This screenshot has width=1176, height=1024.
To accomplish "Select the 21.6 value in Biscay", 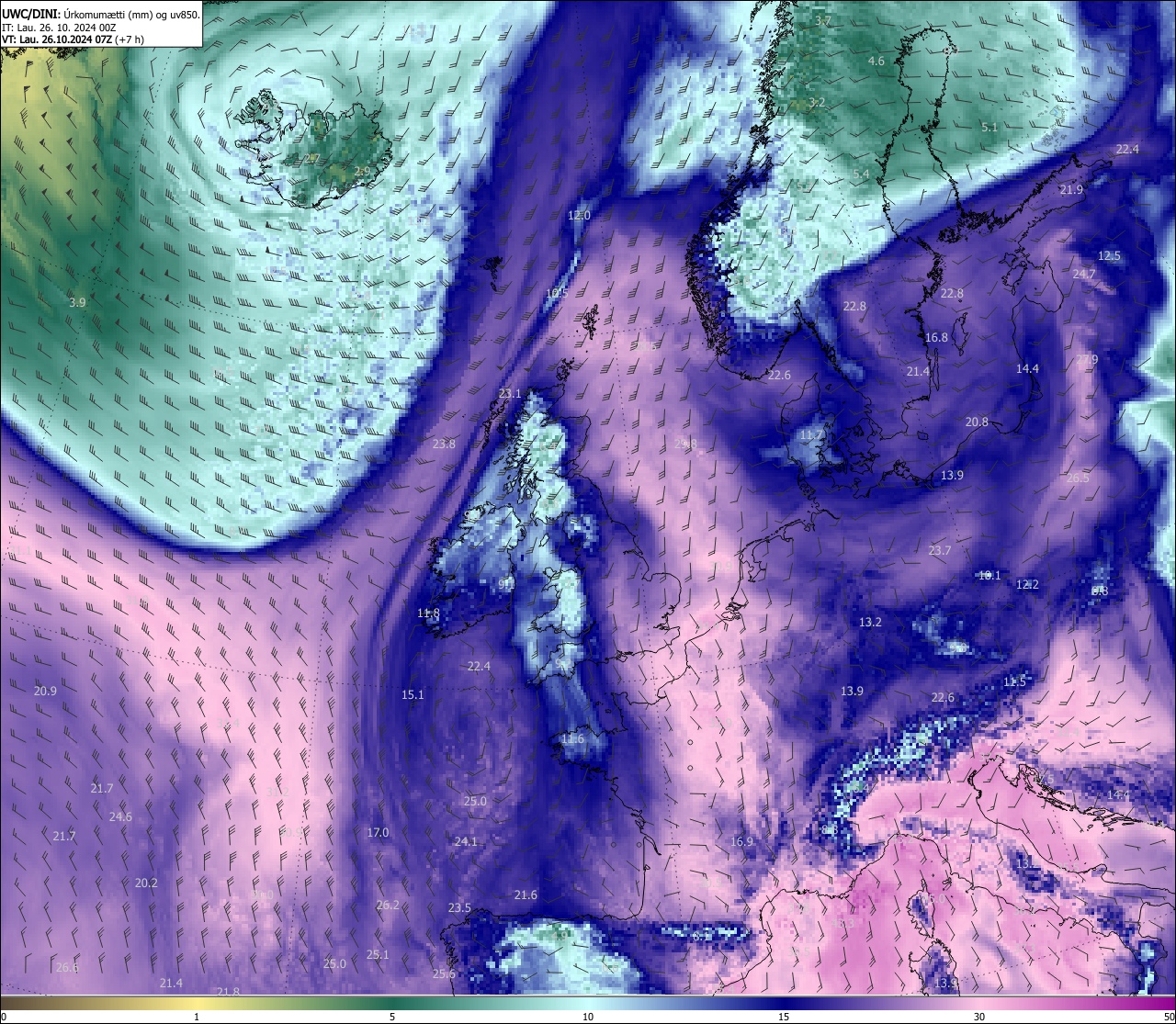I will click(x=526, y=895).
